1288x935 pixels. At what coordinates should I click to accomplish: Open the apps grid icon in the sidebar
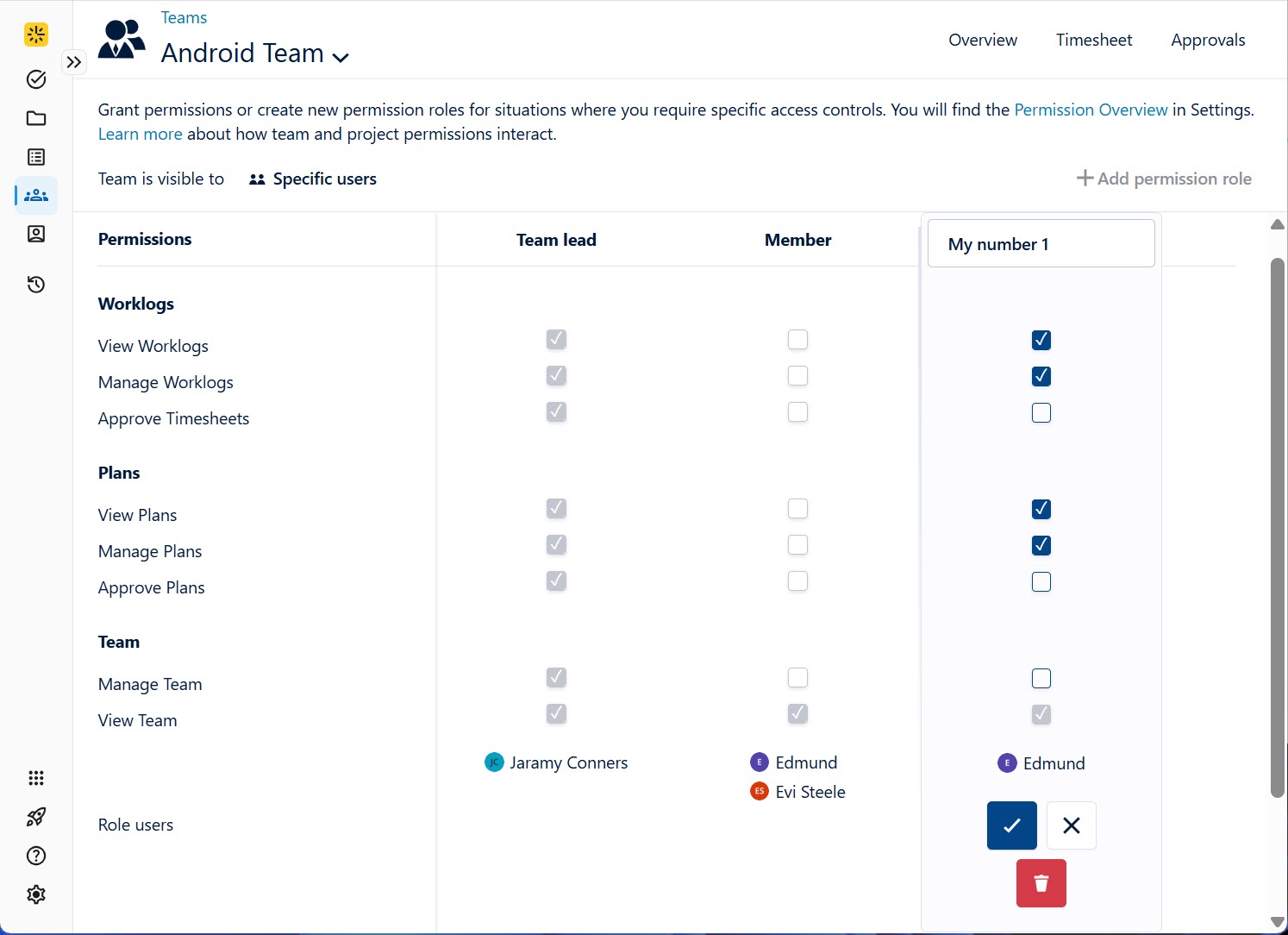click(x=36, y=778)
